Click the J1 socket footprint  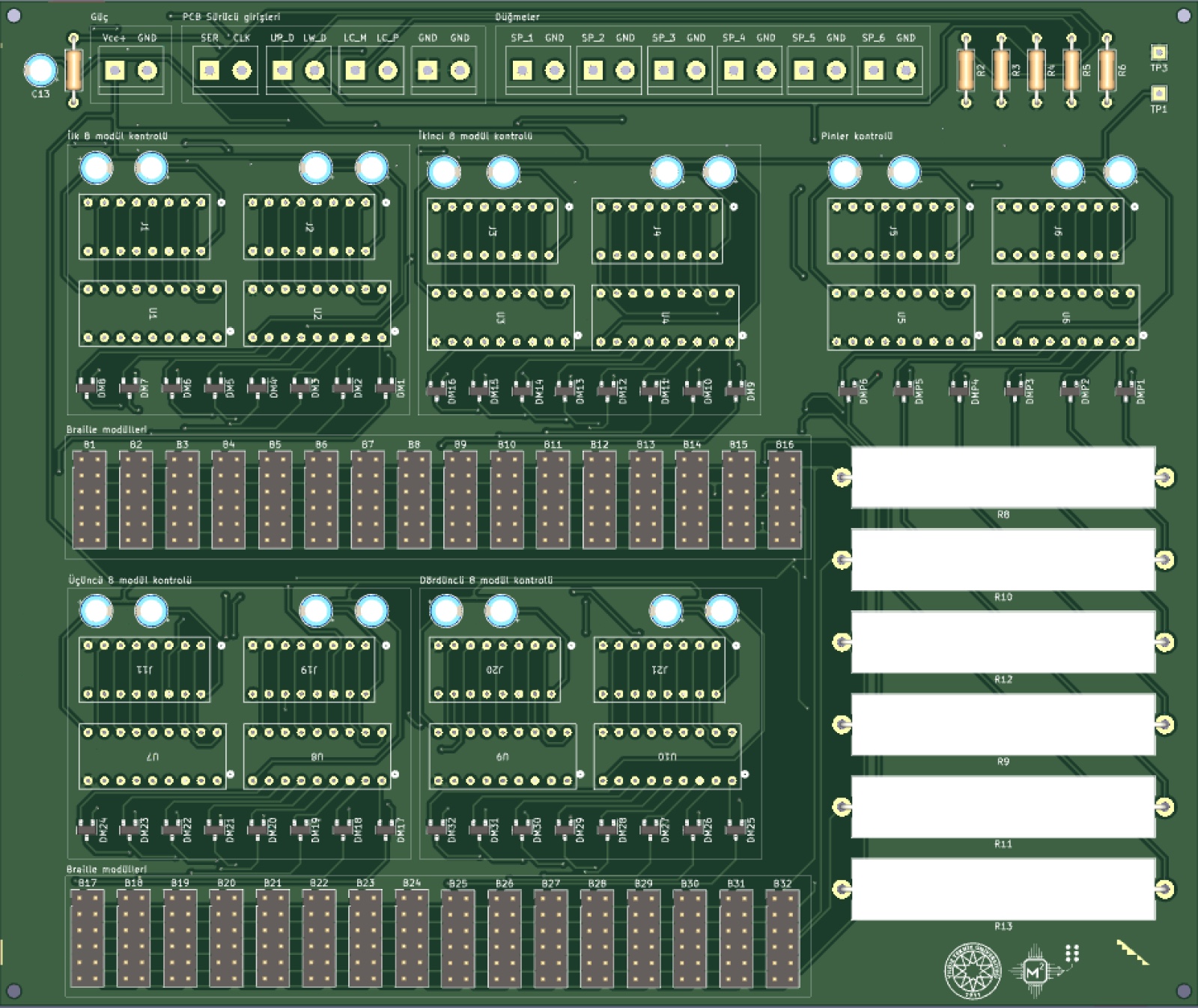[x=145, y=227]
